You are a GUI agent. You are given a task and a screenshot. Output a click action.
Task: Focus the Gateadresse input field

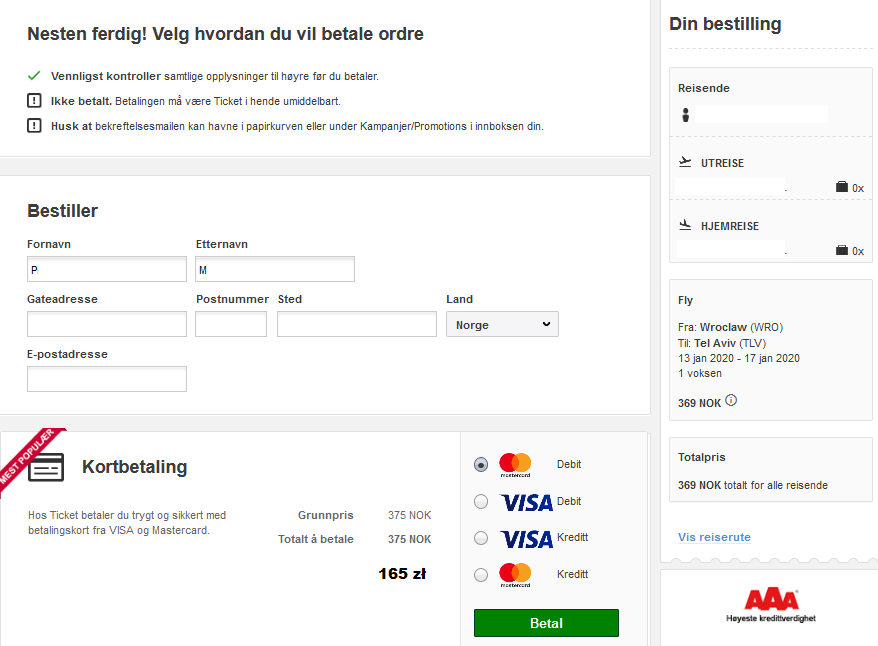pos(107,324)
